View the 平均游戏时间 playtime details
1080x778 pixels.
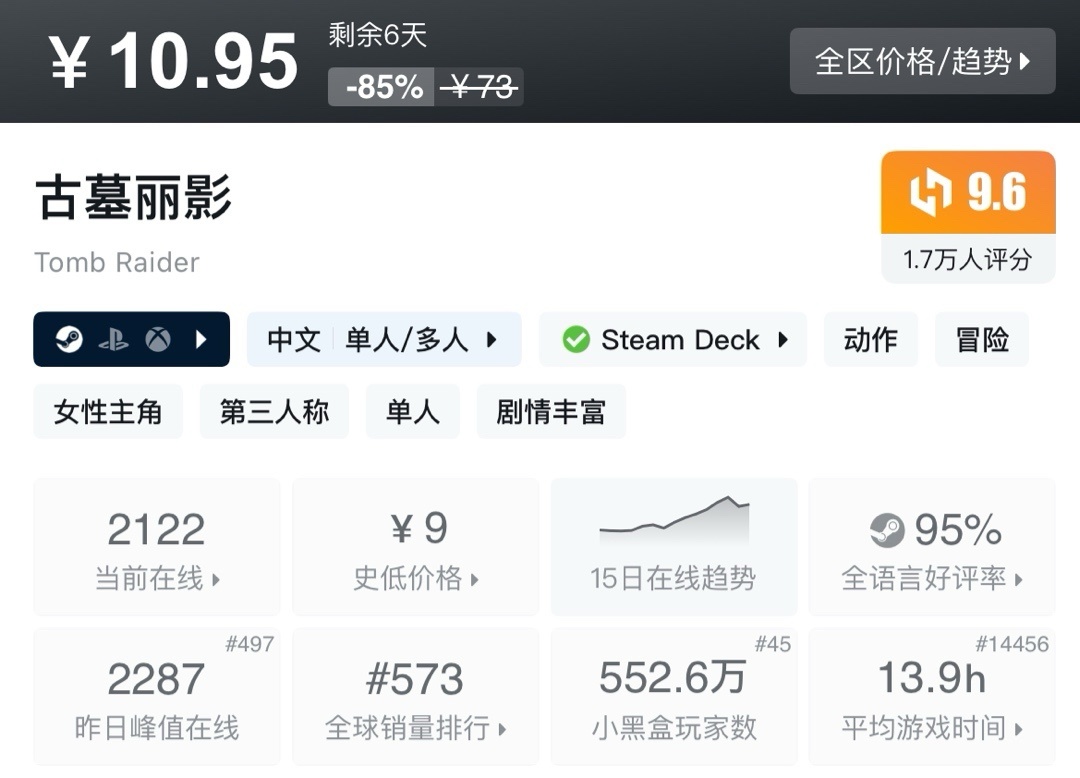tap(931, 697)
